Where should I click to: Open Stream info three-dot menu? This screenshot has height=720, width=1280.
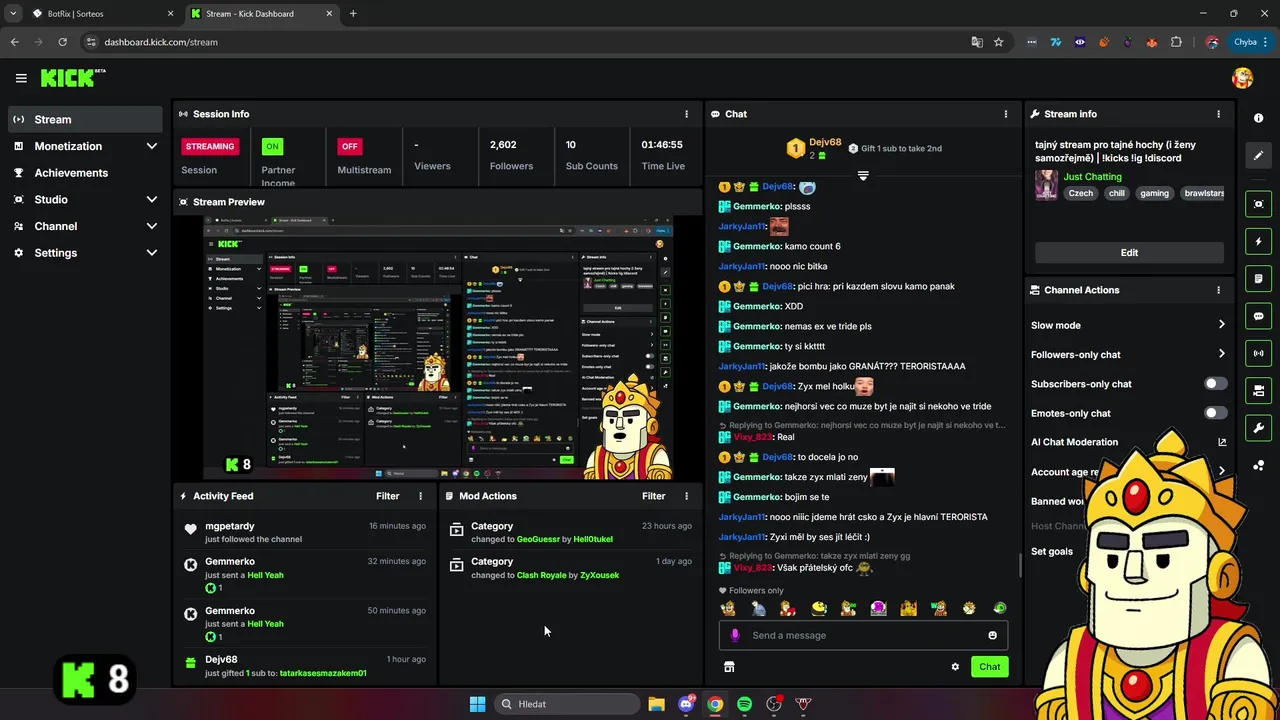pos(1218,114)
